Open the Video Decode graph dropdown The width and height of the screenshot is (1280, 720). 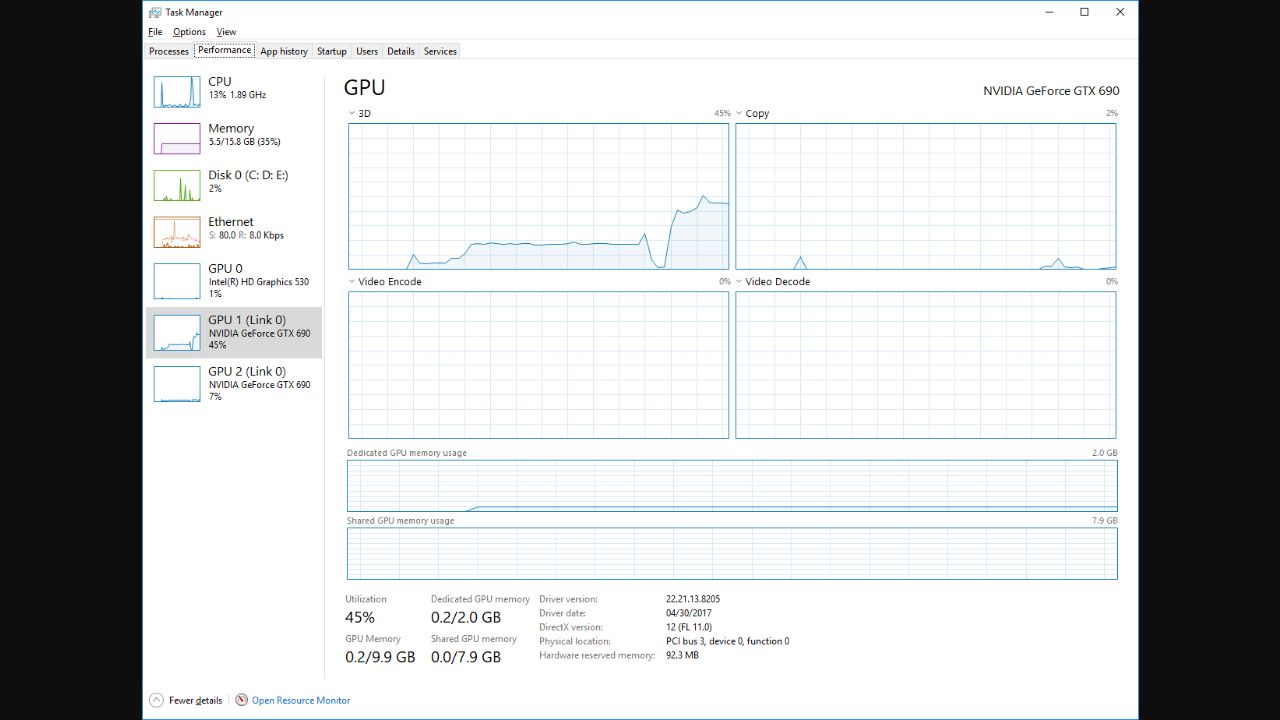pos(739,282)
